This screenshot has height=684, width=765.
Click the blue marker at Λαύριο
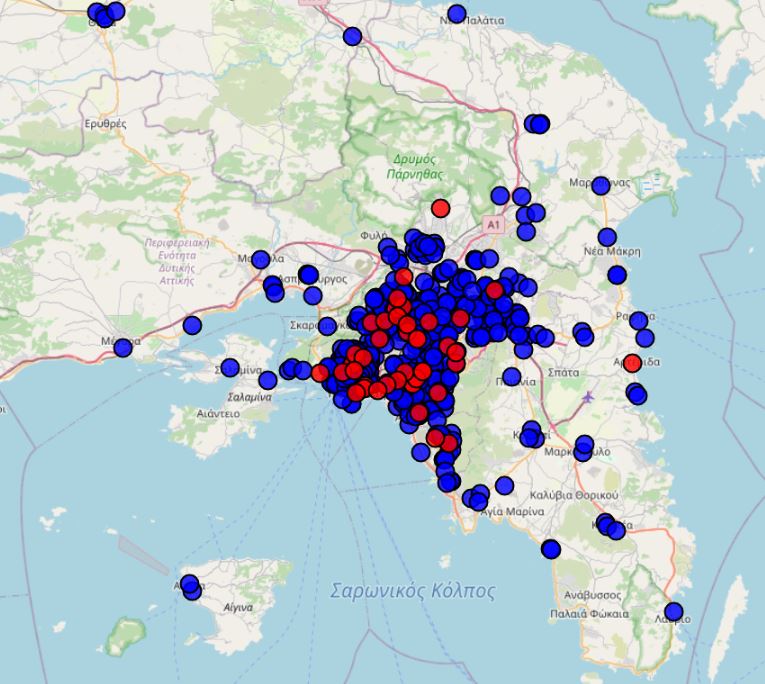point(673,611)
